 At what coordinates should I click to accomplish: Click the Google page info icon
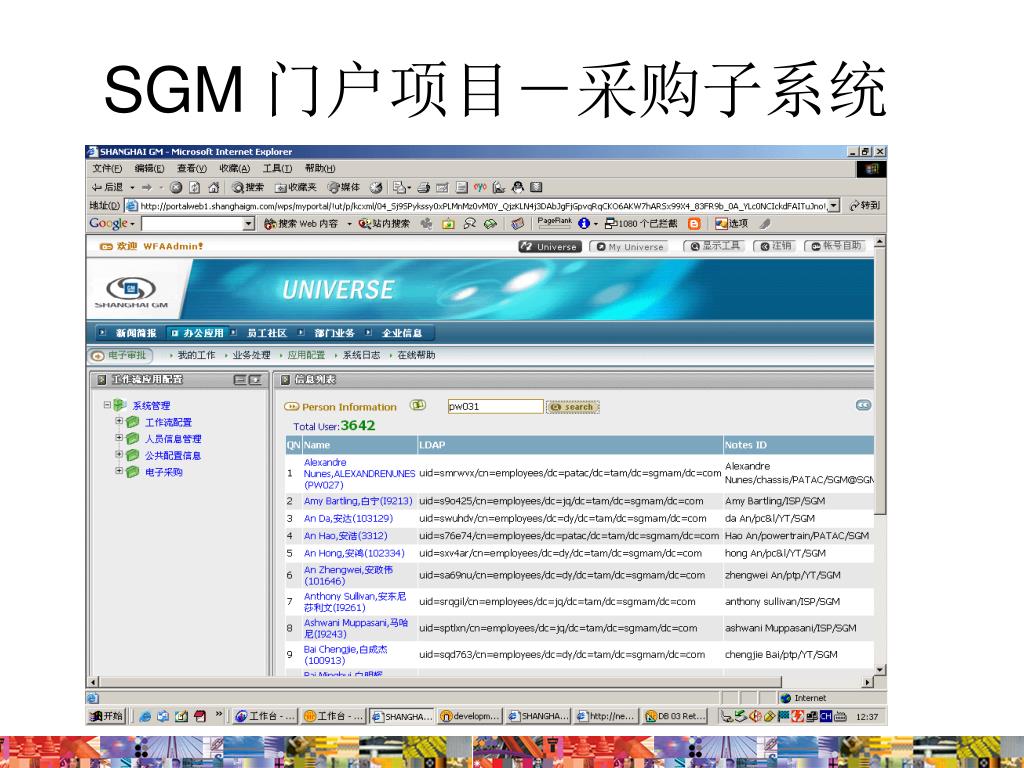(x=584, y=223)
